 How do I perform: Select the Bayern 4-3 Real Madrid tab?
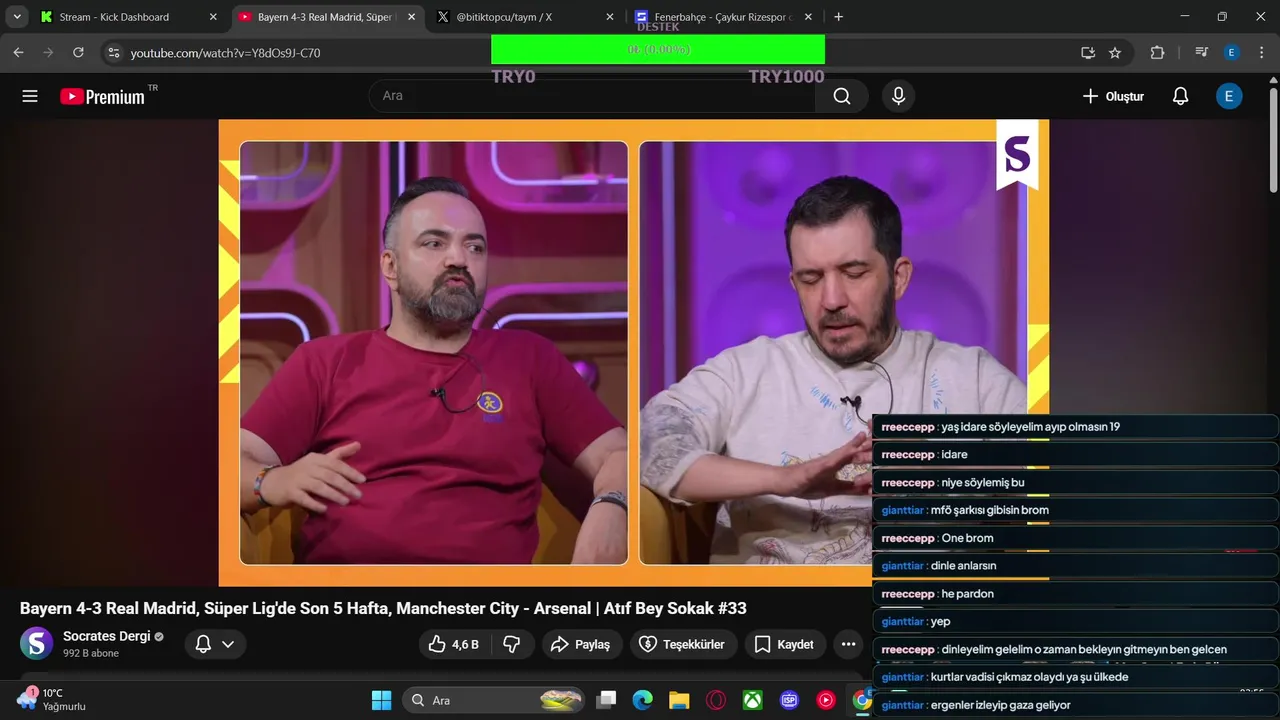point(328,17)
